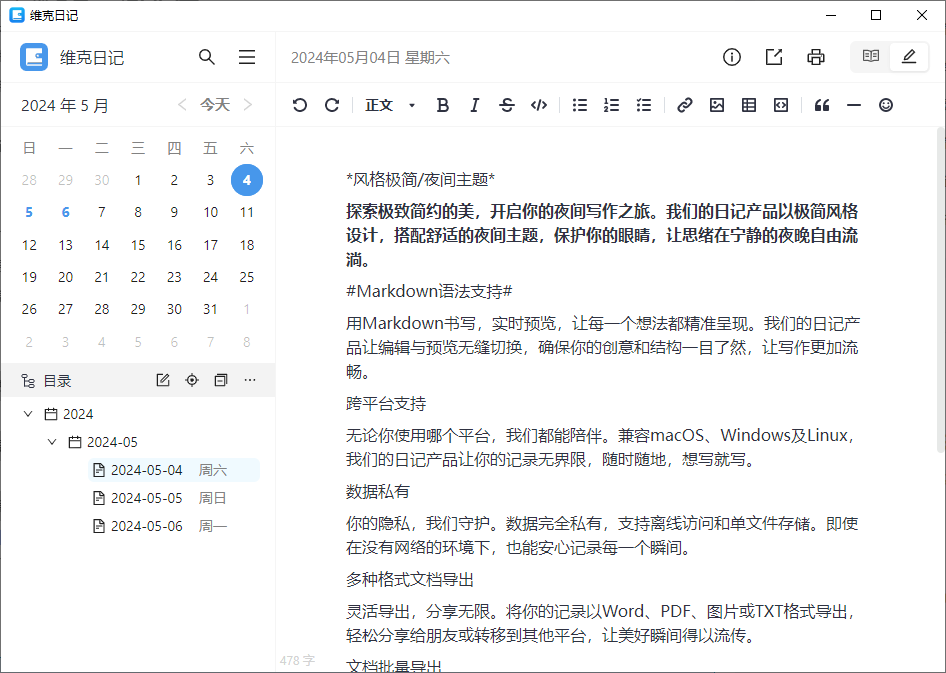Insert a task checklist
Image resolution: width=946 pixels, height=673 pixels.
[x=644, y=105]
